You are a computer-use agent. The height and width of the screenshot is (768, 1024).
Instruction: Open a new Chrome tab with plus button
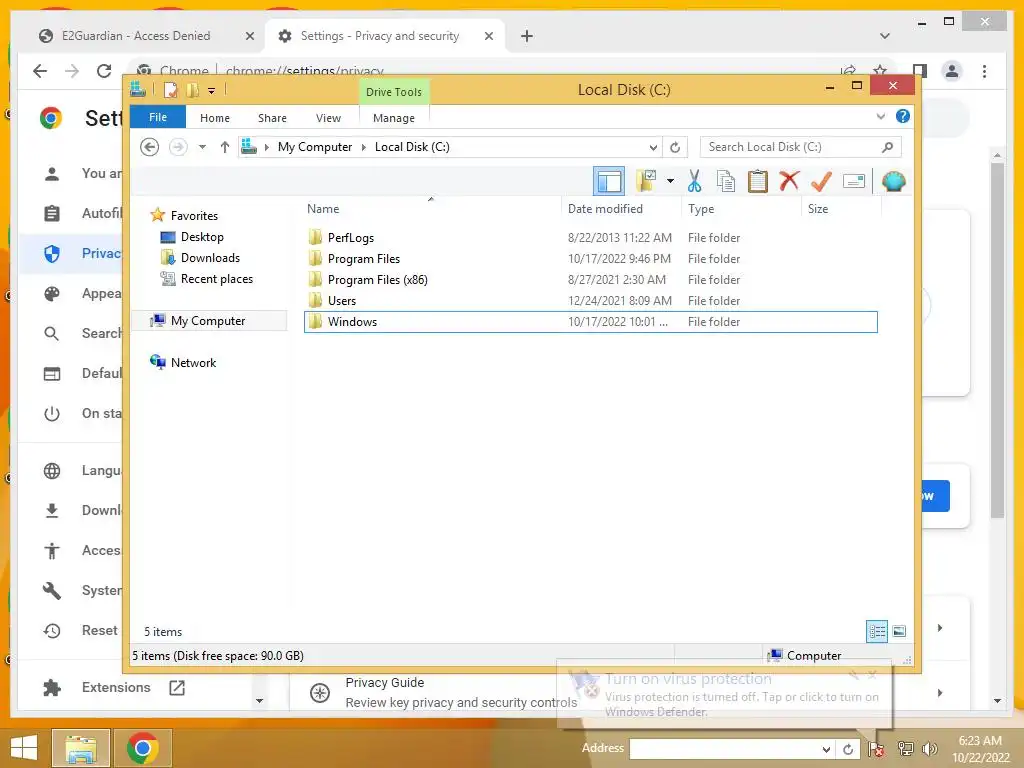[x=526, y=36]
